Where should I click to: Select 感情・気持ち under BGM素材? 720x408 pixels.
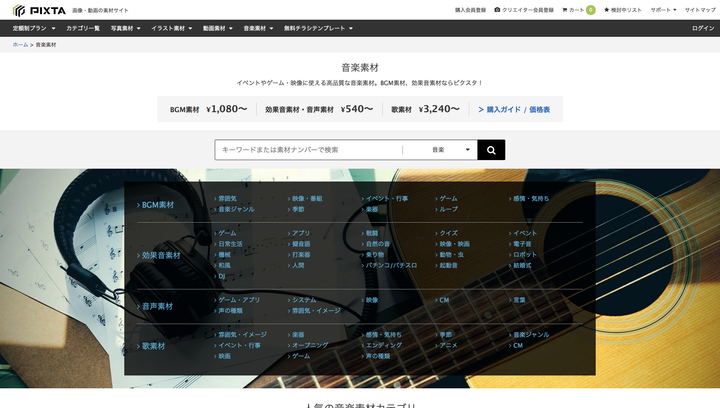coord(529,199)
